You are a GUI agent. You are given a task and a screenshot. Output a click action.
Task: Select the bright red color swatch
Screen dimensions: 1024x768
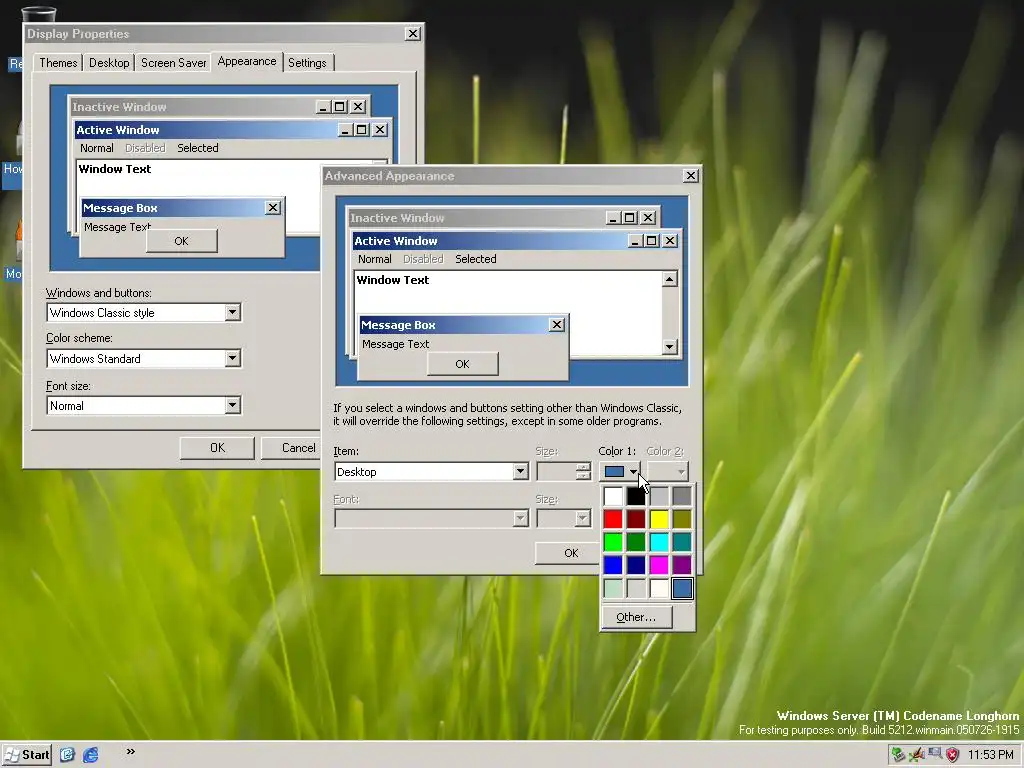pyautogui.click(x=613, y=519)
